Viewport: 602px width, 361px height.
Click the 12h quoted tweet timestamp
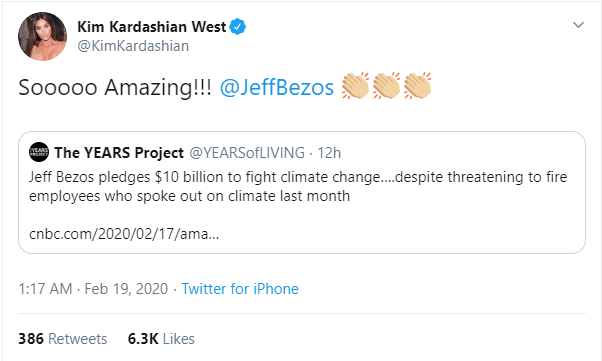[x=329, y=153]
